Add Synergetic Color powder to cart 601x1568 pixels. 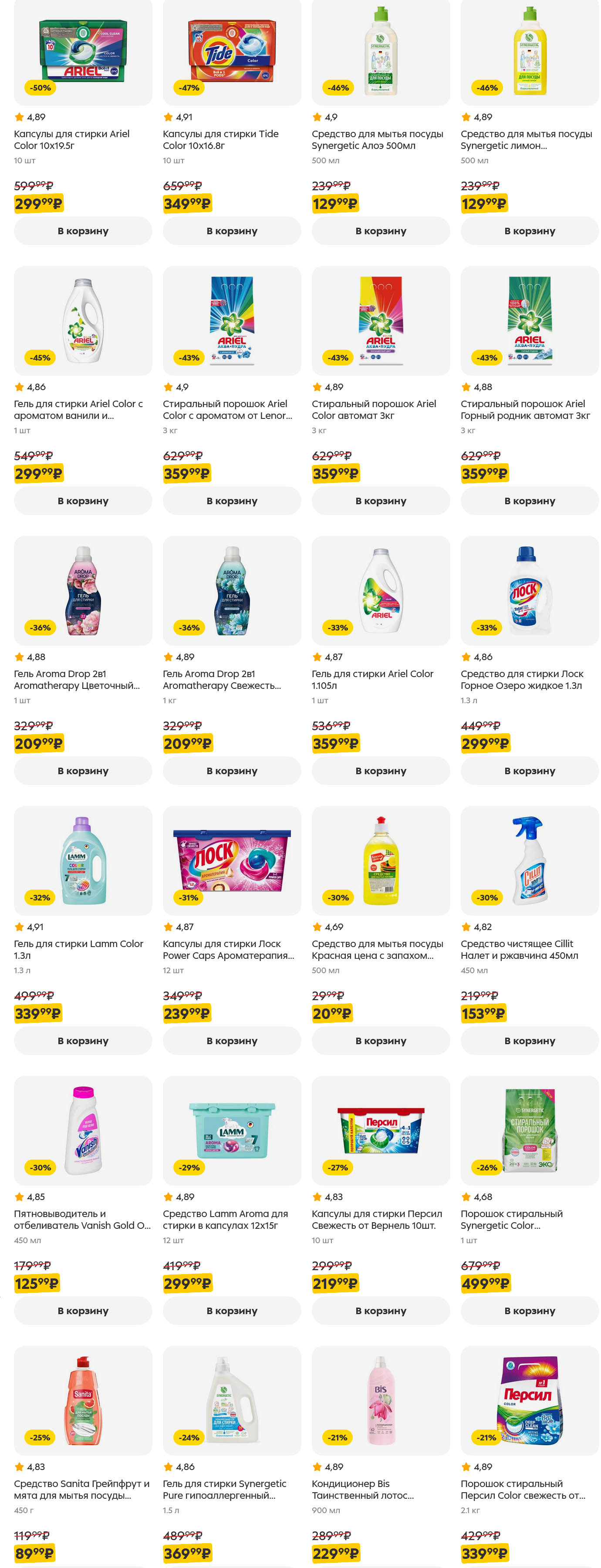[x=529, y=1311]
